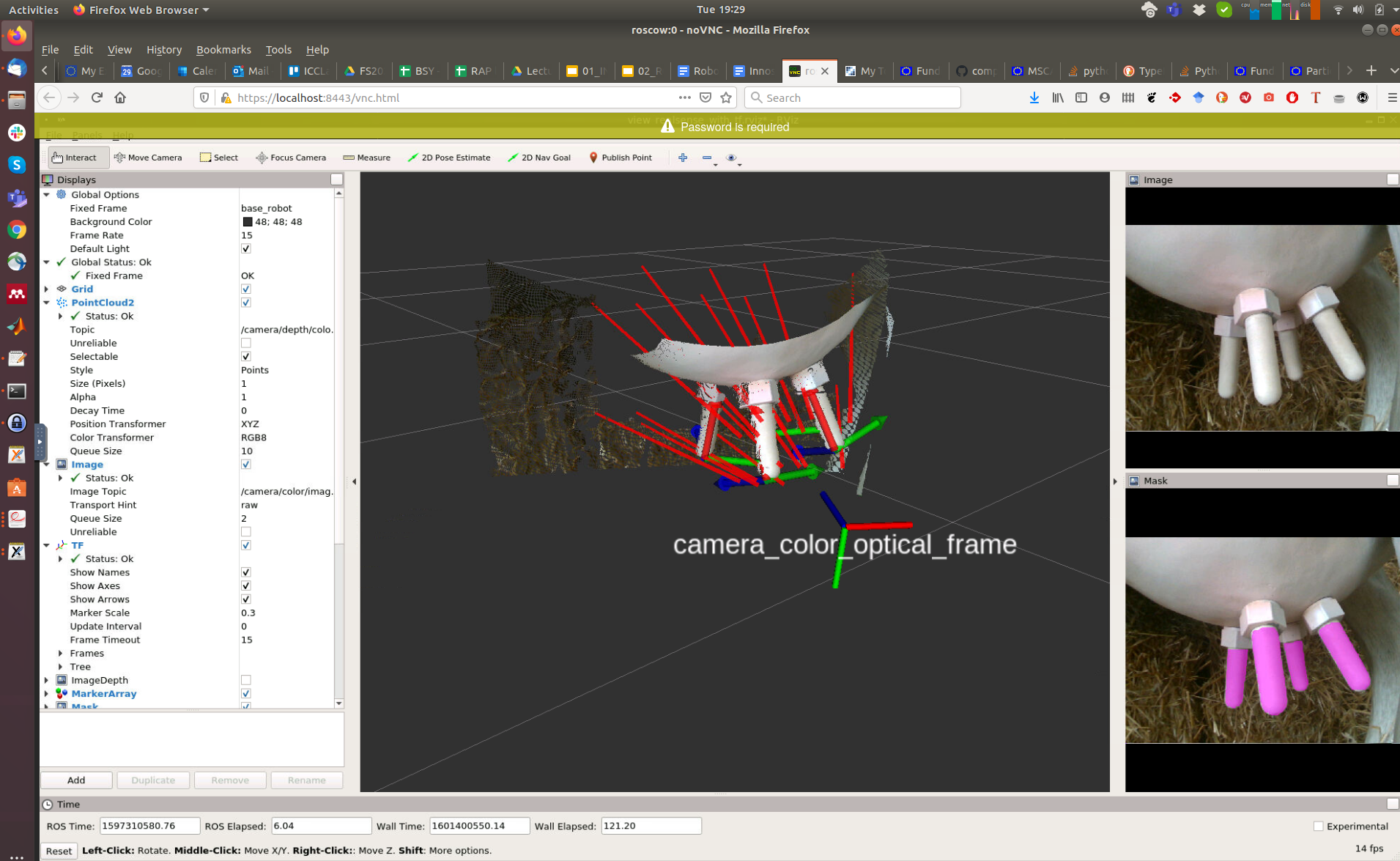Toggle the Grid display checkbox
The image size is (1400, 861).
246,289
